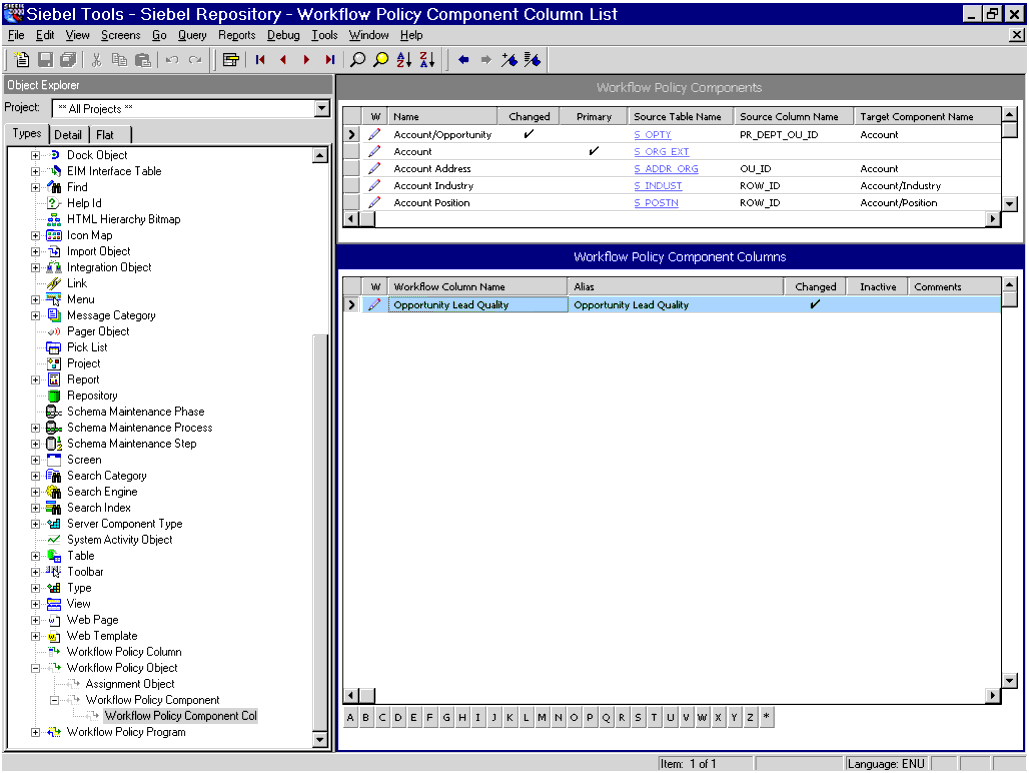1029x773 pixels.
Task: Click the Add Bookmark icon
Action: (x=509, y=60)
